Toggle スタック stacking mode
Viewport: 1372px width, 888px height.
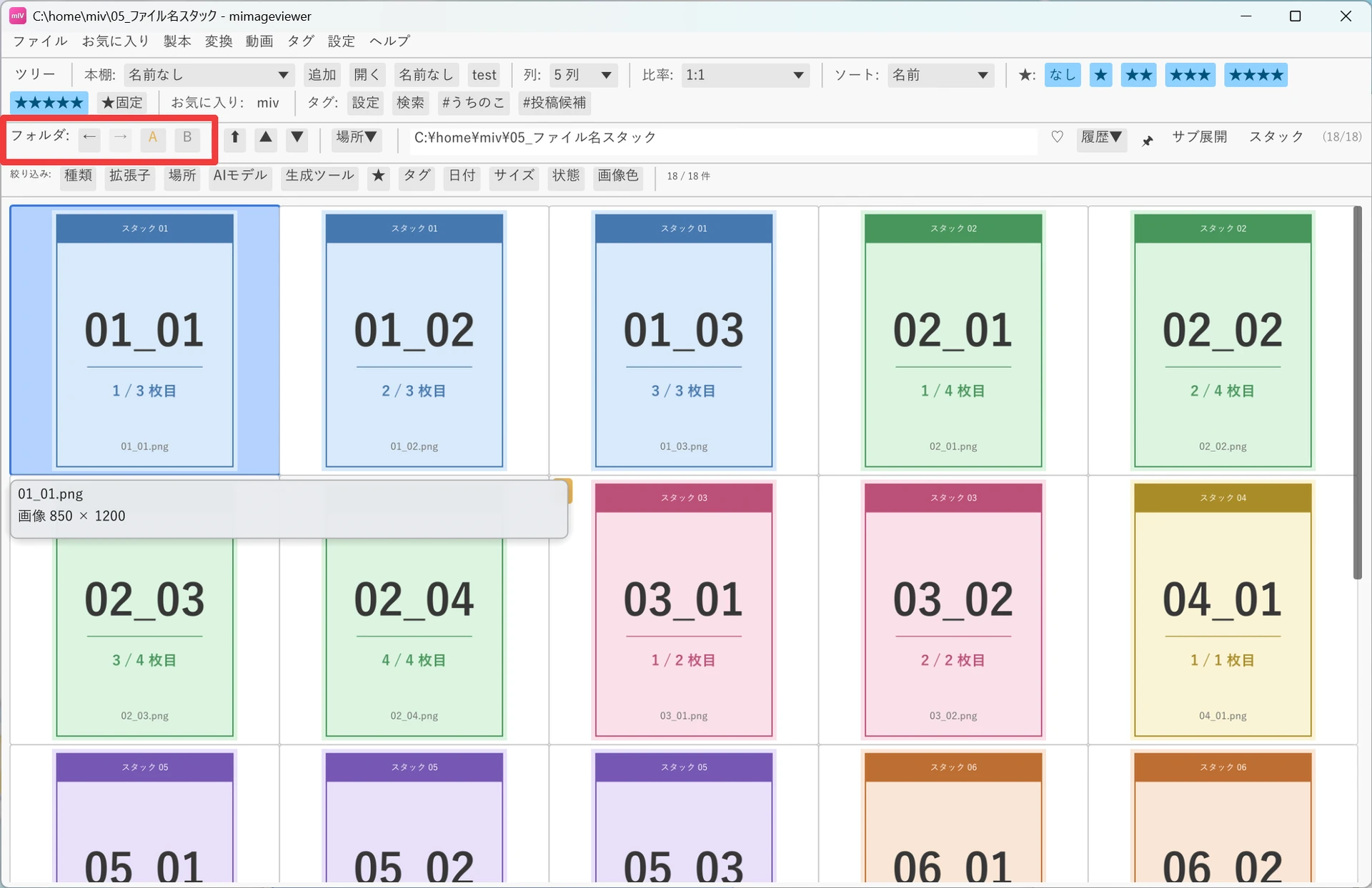point(1276,136)
